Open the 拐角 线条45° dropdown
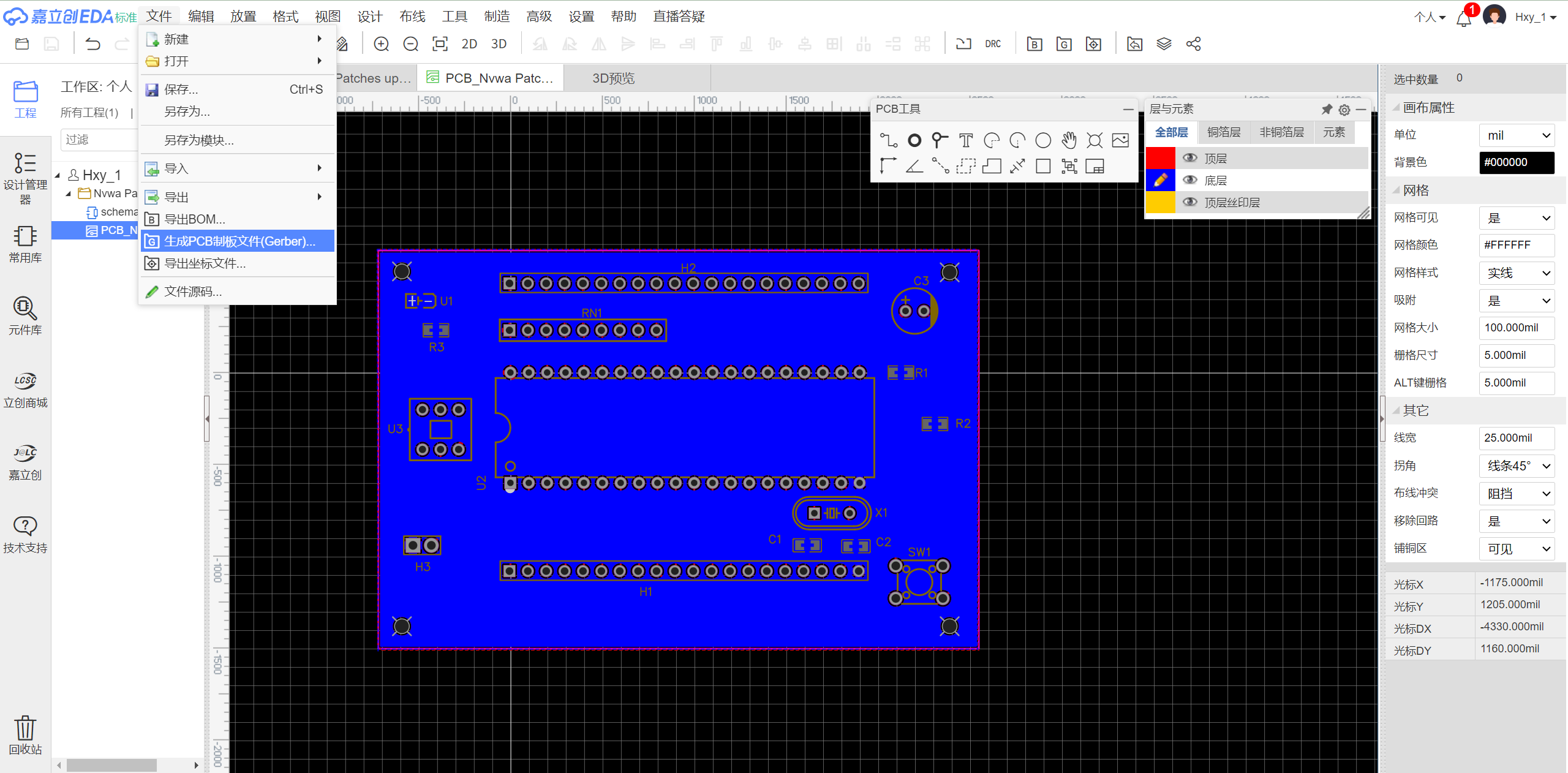1568x773 pixels. [x=1517, y=466]
